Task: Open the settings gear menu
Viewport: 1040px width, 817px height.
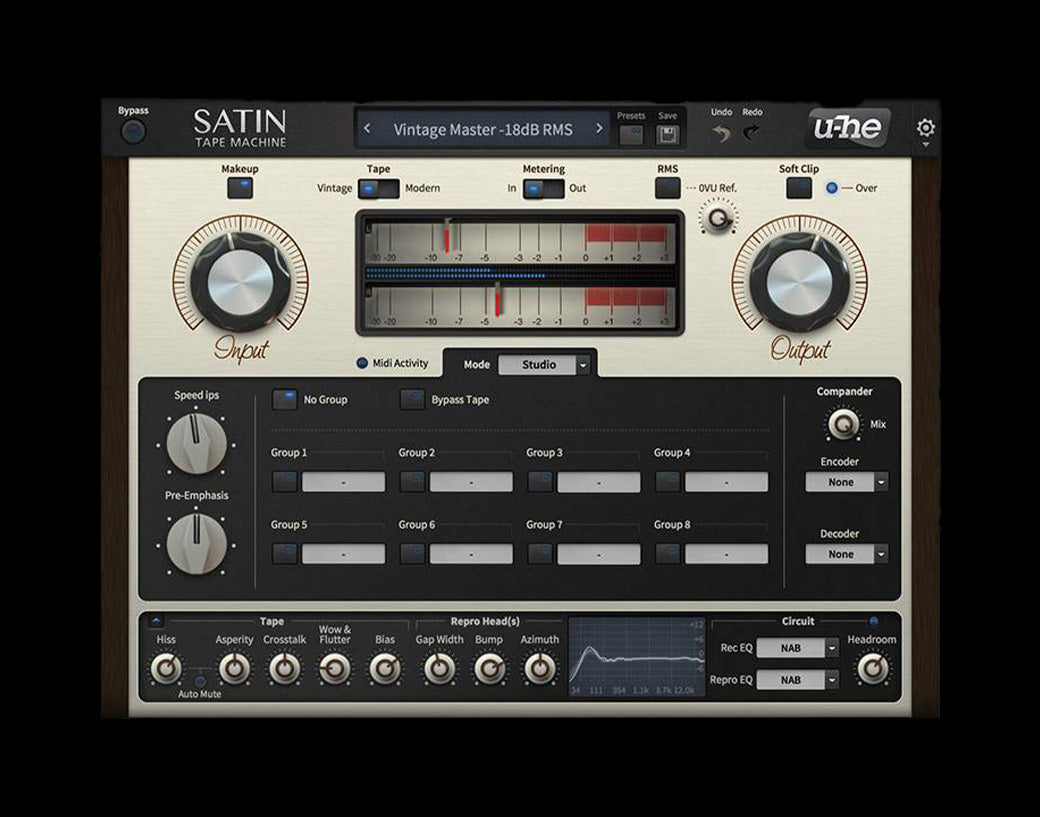Action: click(x=925, y=127)
